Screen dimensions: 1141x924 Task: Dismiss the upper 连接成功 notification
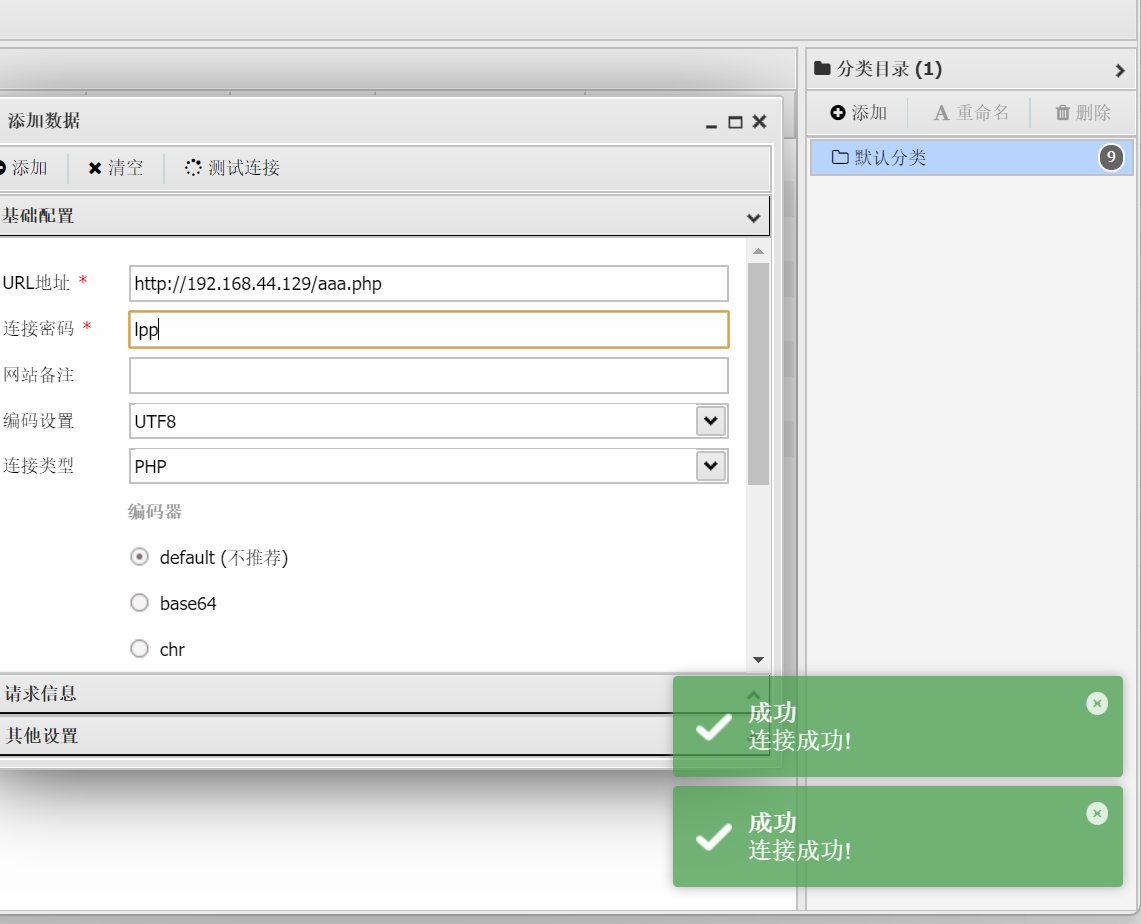pos(1097,704)
